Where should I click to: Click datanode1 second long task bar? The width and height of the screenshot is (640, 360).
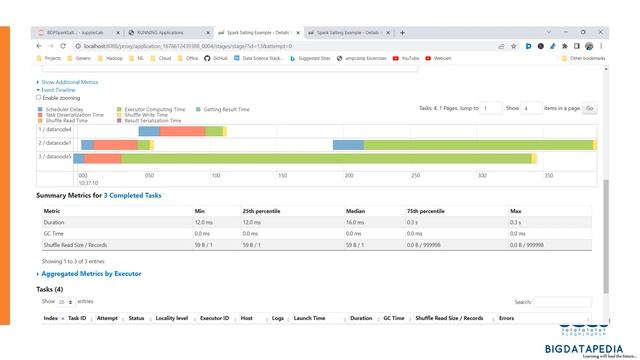[x=465, y=145]
